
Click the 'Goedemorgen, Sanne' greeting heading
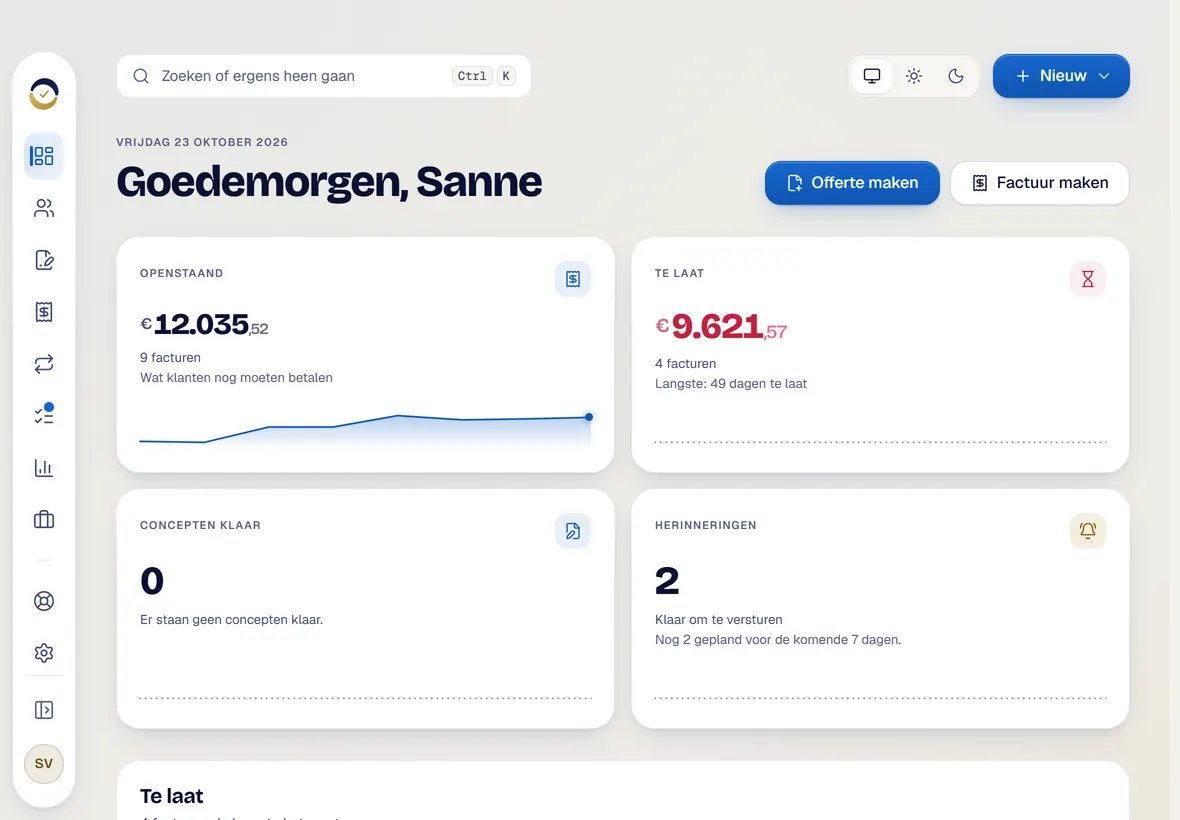329,183
